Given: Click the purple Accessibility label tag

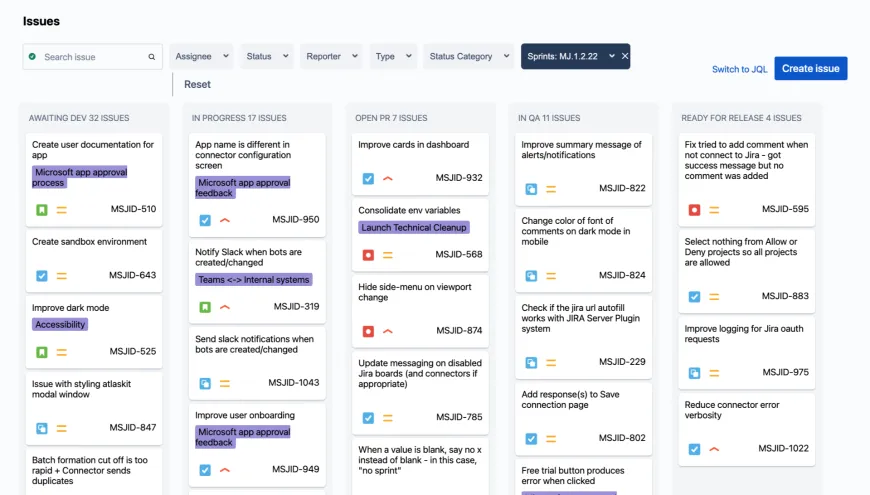Looking at the screenshot, I should pyautogui.click(x=60, y=325).
